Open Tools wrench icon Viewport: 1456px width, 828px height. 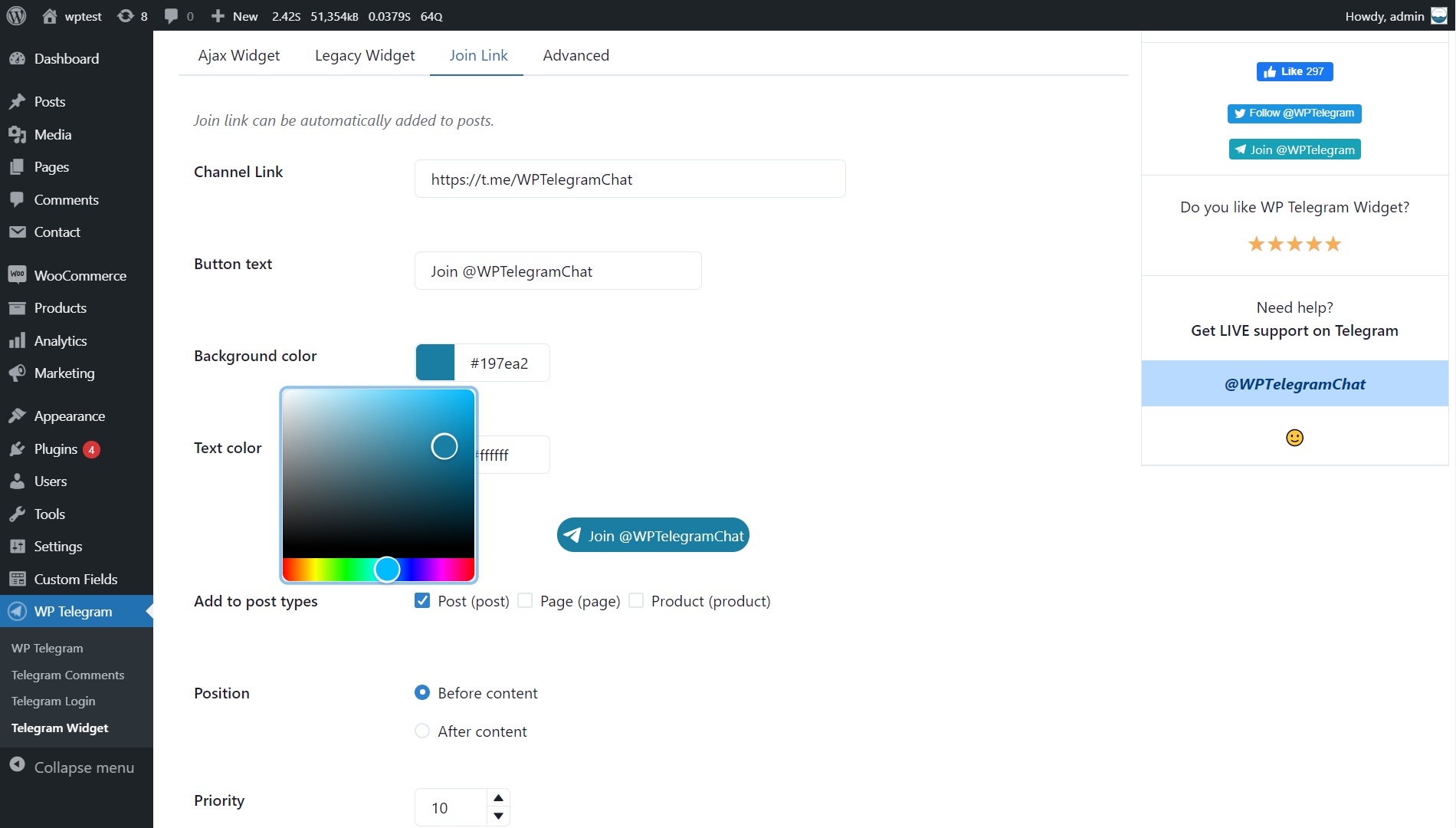[x=18, y=514]
